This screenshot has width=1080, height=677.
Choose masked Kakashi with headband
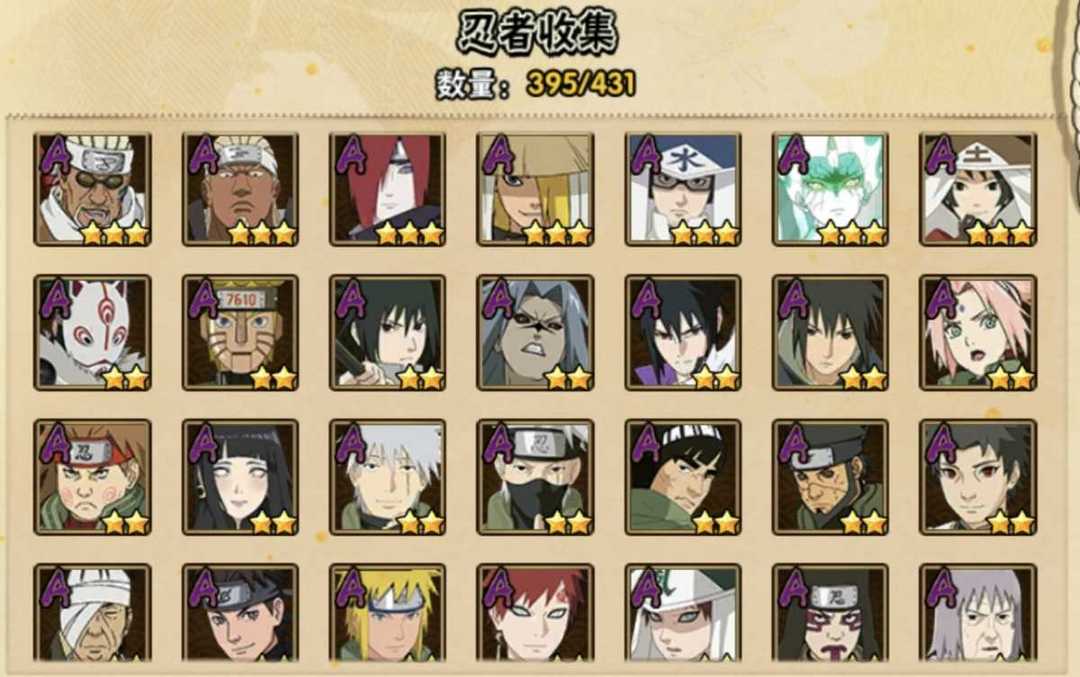coord(535,477)
